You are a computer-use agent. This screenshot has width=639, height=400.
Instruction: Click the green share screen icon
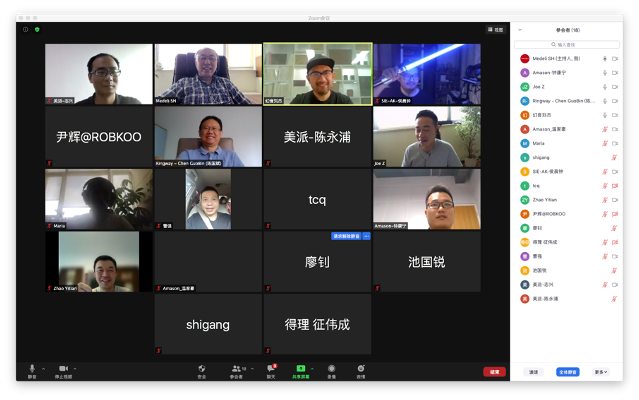(x=301, y=369)
